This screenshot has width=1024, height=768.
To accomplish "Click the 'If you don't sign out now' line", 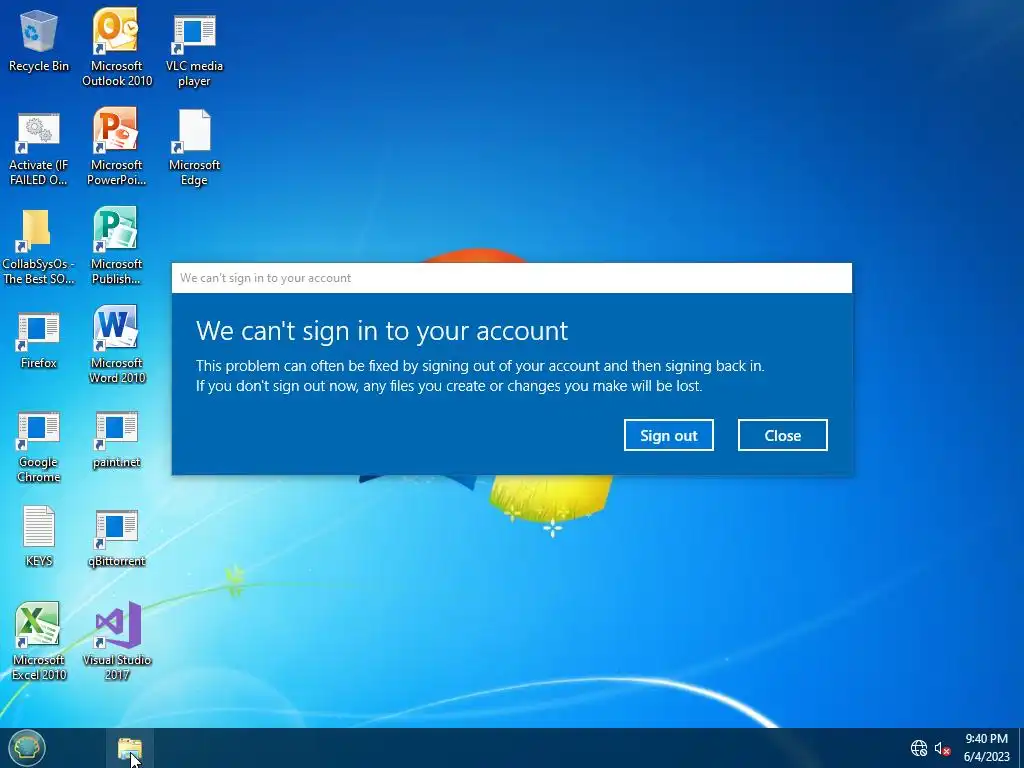I will (x=449, y=386).
